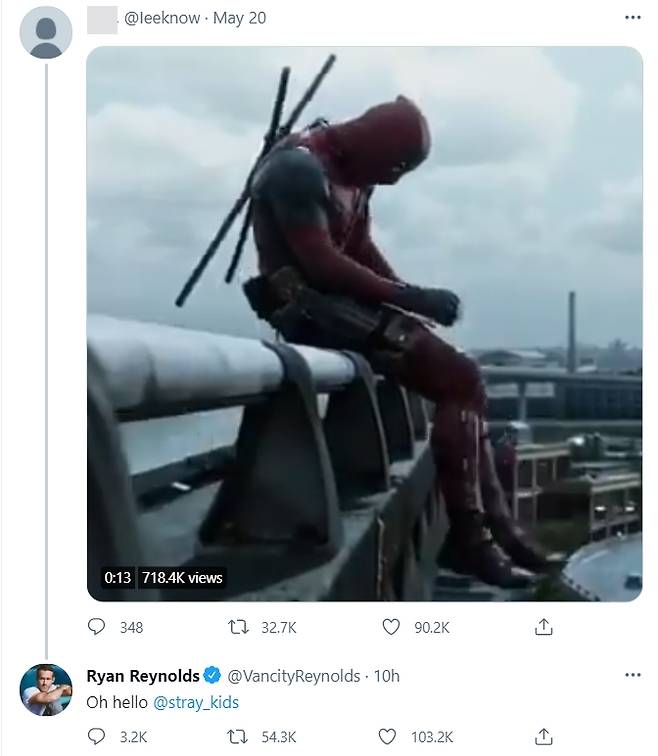The width and height of the screenshot is (658, 756).
Task: Reply to Ryan Reynolds' tweet
Action: [x=97, y=737]
